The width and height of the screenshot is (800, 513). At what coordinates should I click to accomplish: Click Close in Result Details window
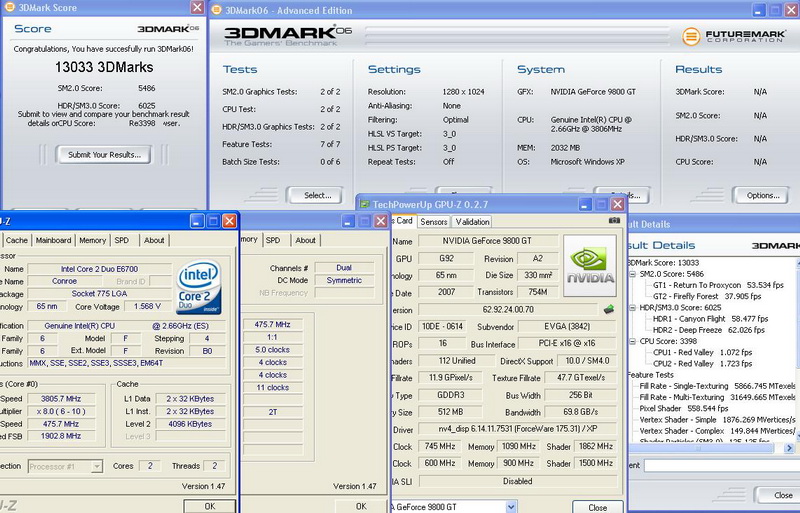(779, 496)
